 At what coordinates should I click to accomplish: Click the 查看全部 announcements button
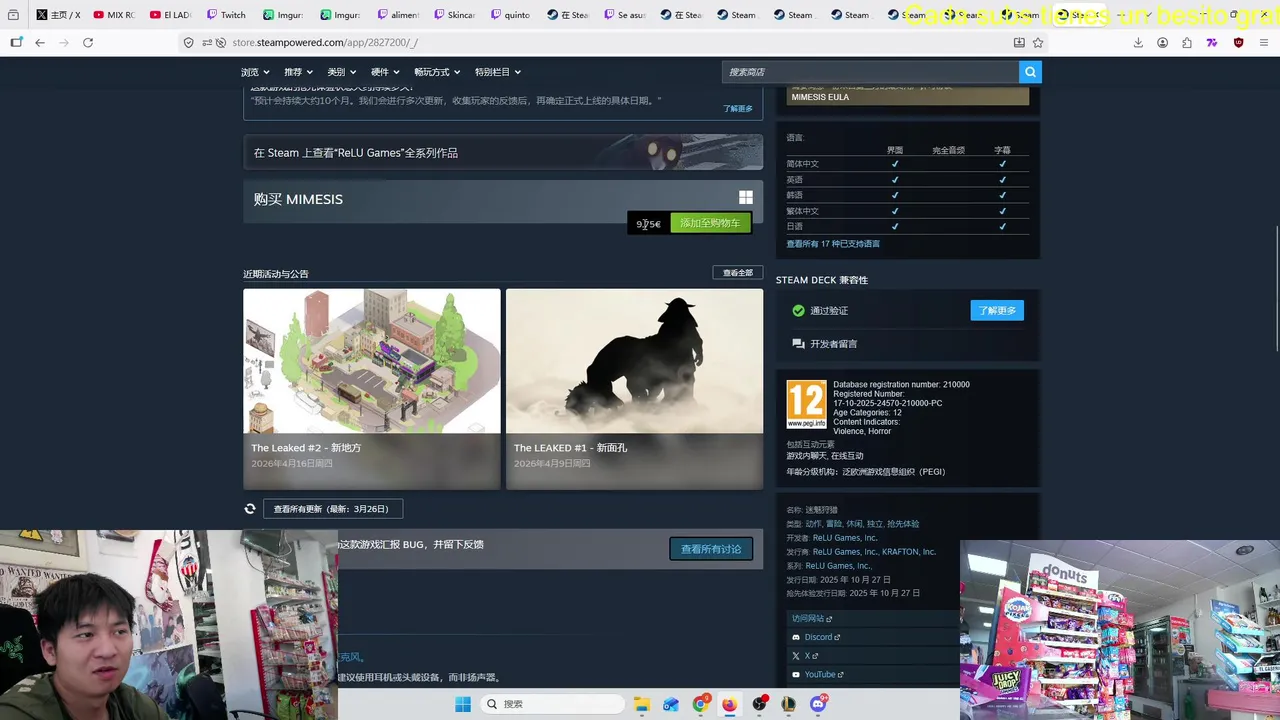pyautogui.click(x=738, y=273)
